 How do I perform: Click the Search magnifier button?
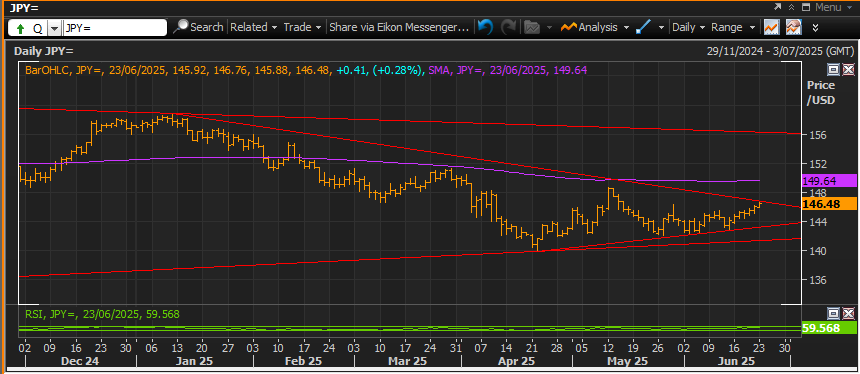(x=197, y=27)
